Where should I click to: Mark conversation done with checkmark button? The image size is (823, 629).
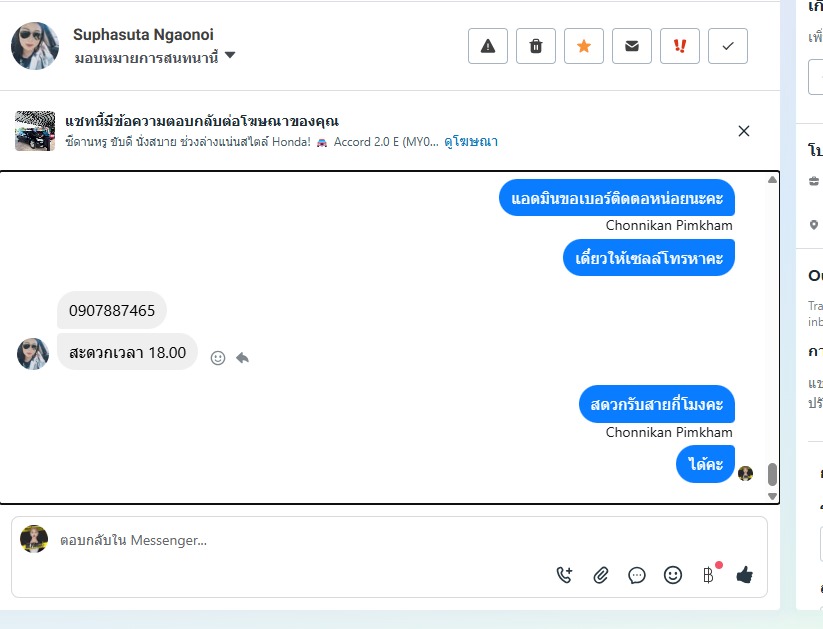click(727, 46)
